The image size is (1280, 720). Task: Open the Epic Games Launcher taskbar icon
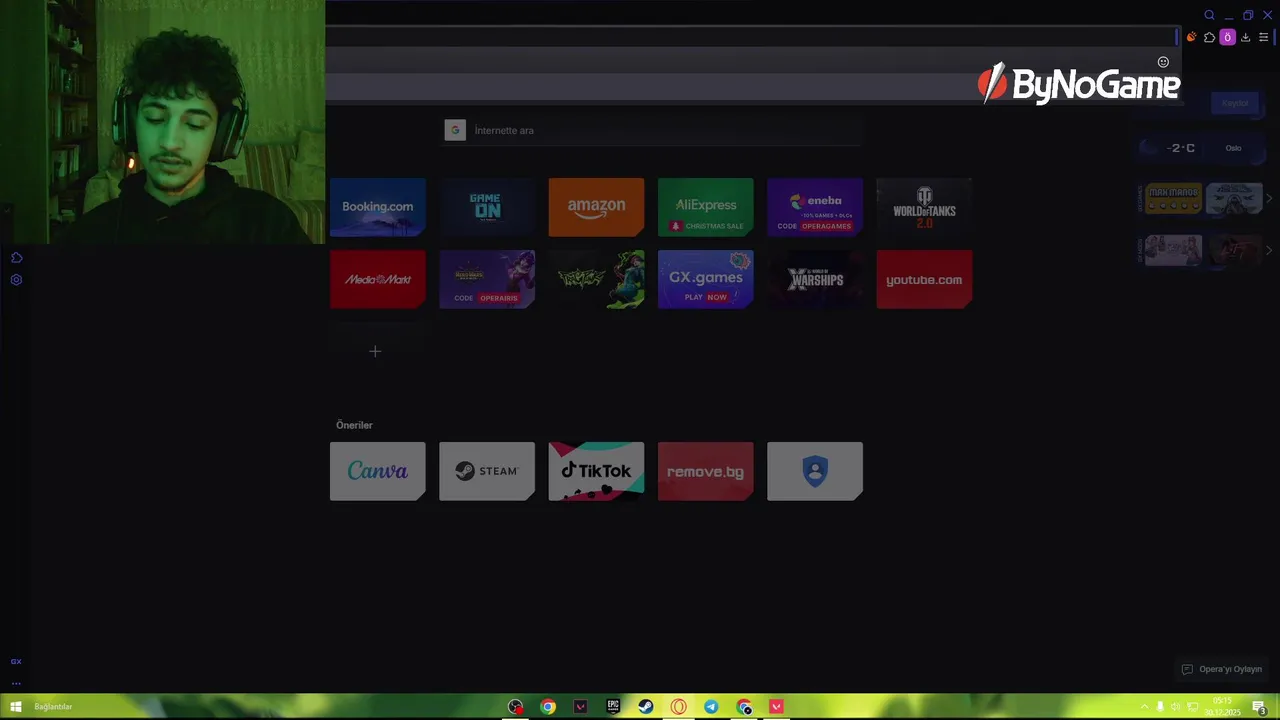coord(613,707)
